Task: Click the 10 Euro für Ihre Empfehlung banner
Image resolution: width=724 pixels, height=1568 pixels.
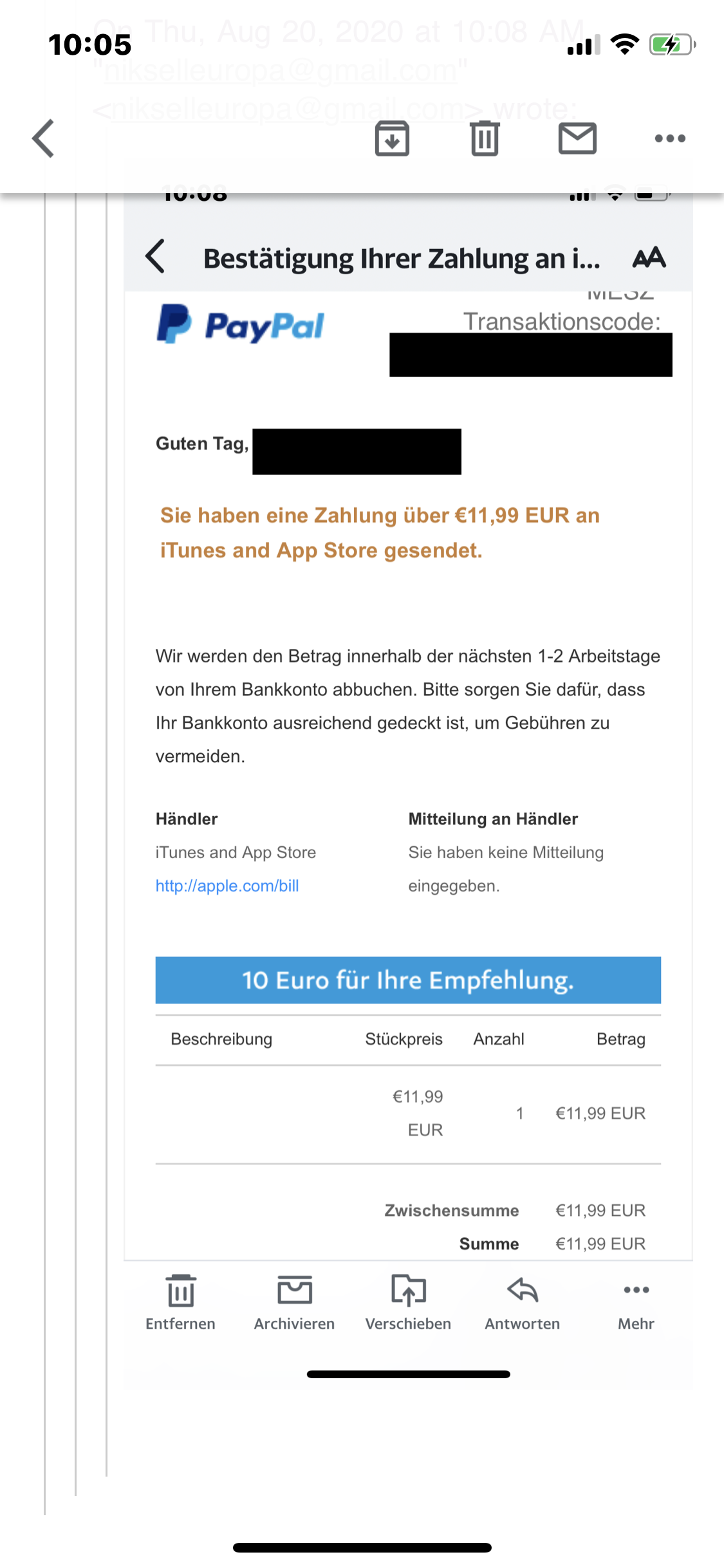Action: pos(408,980)
